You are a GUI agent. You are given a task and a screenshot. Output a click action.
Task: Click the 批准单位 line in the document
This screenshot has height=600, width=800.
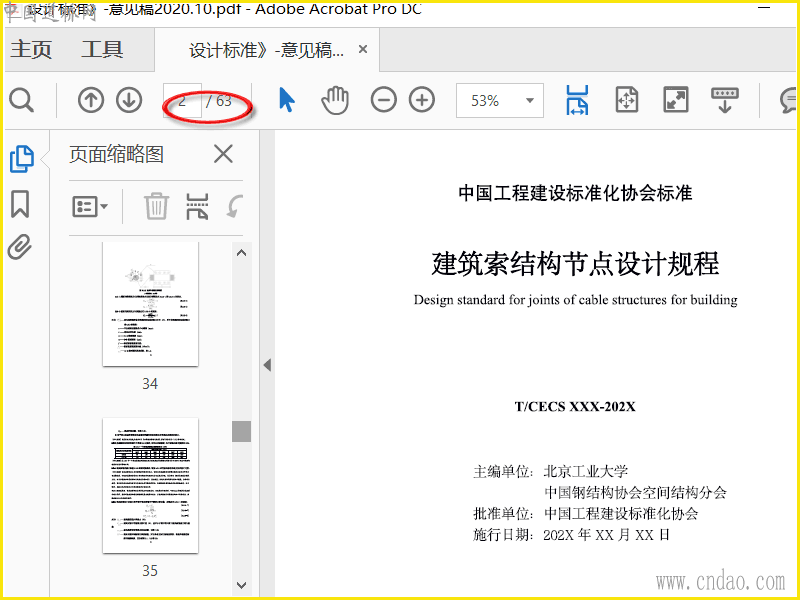[x=586, y=514]
